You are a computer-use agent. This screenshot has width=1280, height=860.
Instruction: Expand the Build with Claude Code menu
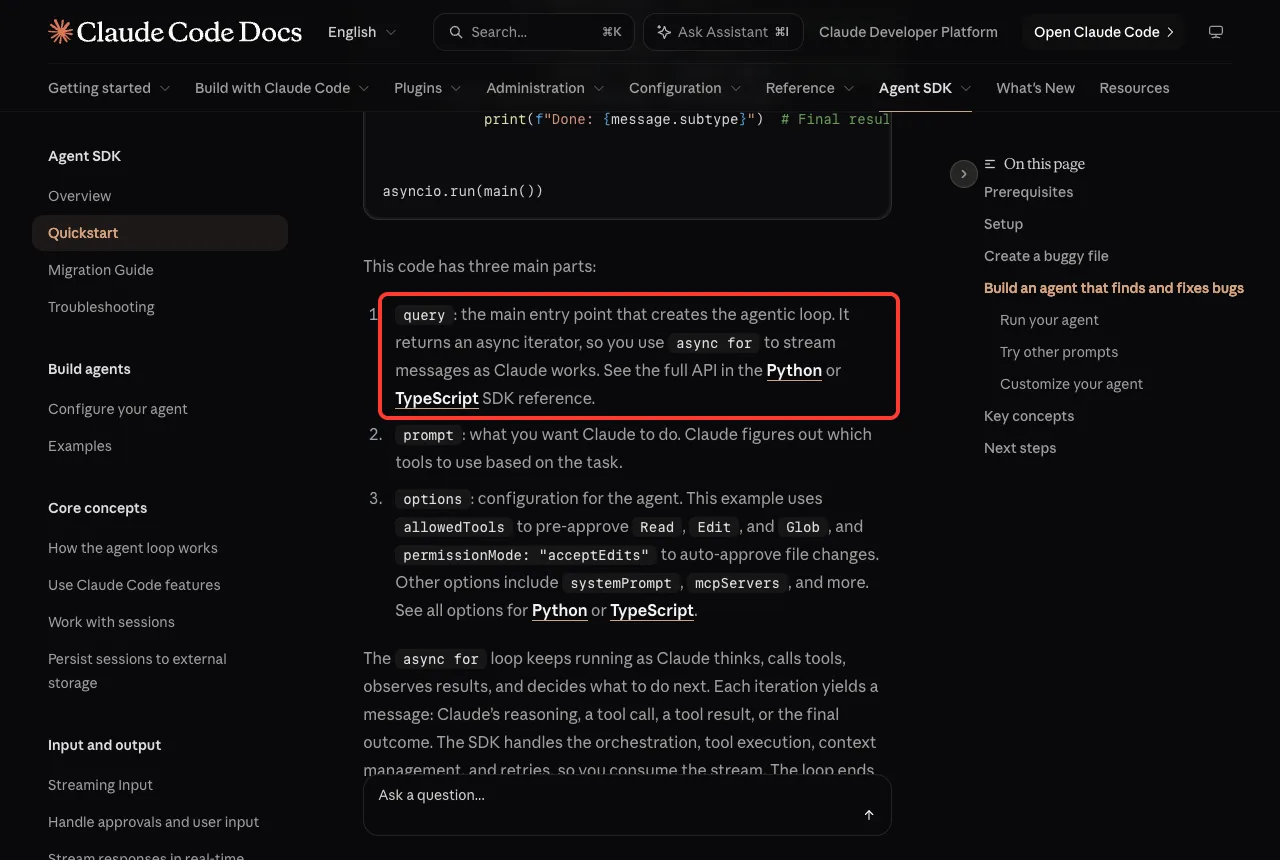(282, 88)
